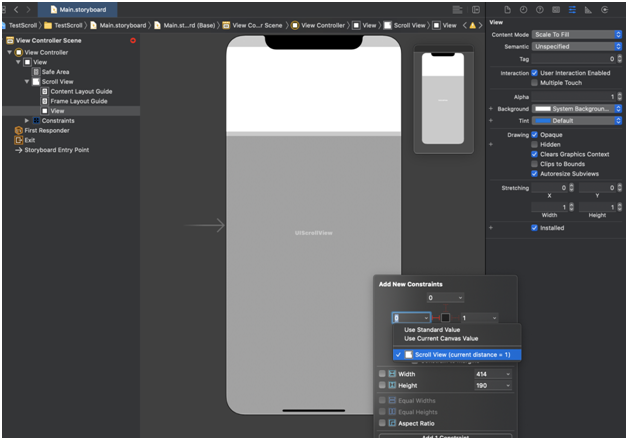Enable the Height constraint checkbox
This screenshot has height=440, width=628.
point(382,385)
